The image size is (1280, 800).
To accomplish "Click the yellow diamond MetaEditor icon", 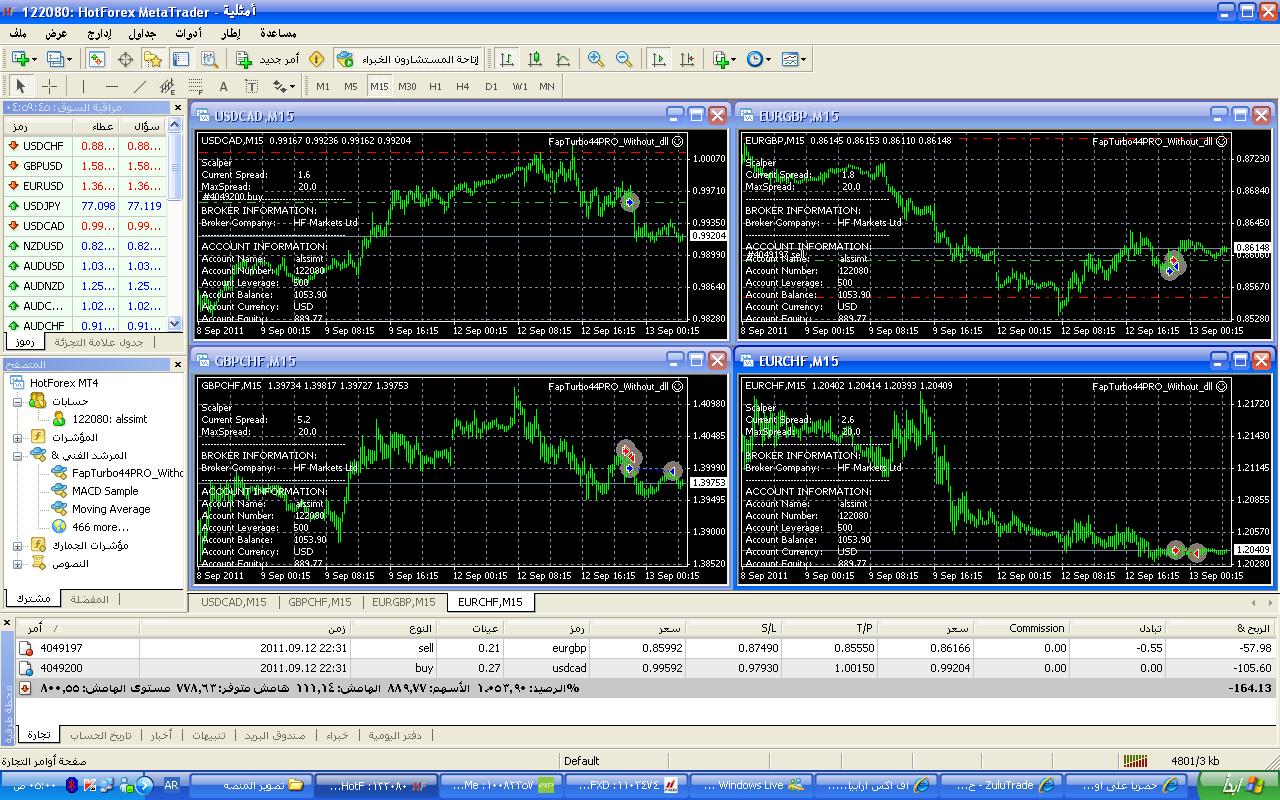I will pos(317,60).
